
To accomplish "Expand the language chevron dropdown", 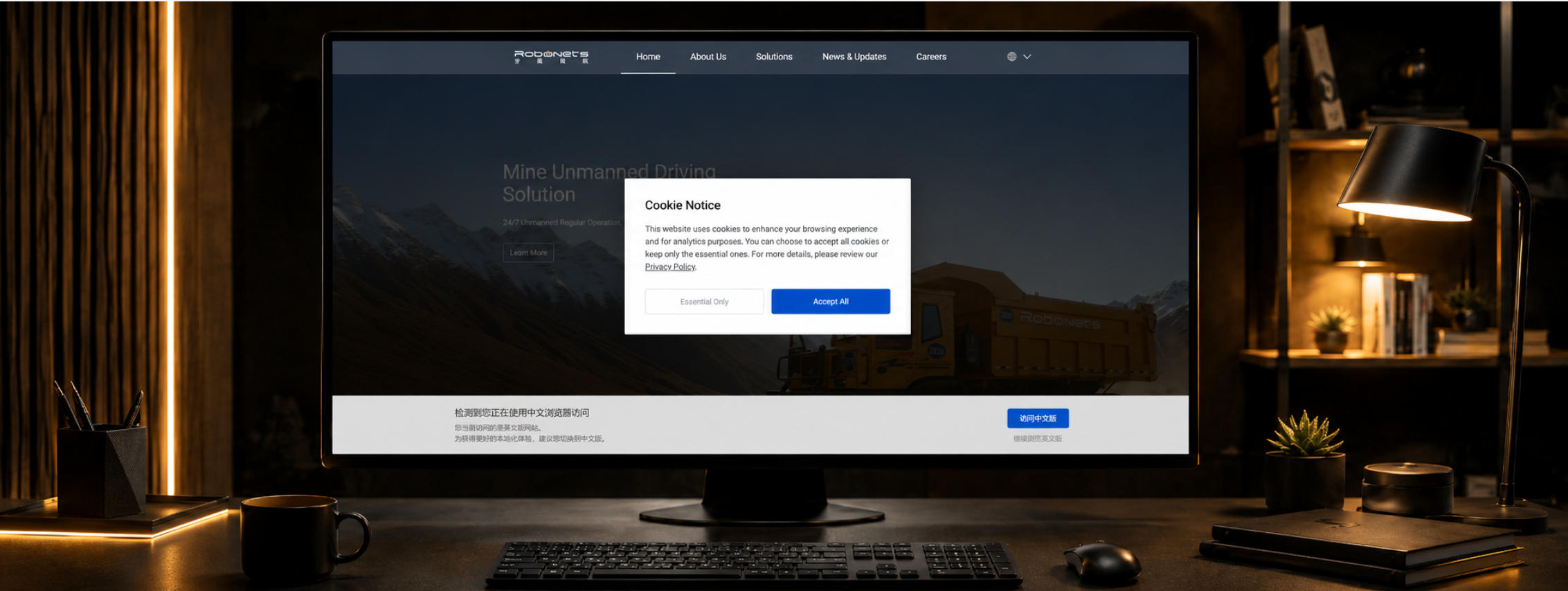I will [1027, 57].
